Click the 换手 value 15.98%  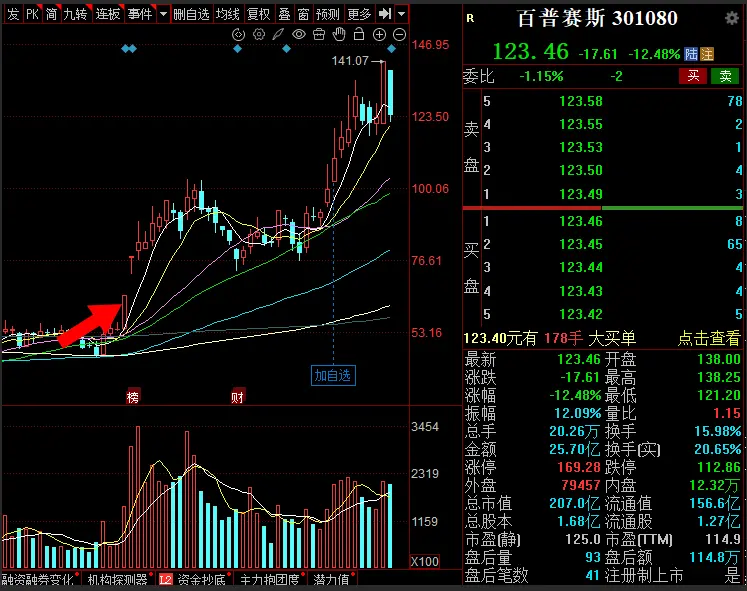click(717, 431)
